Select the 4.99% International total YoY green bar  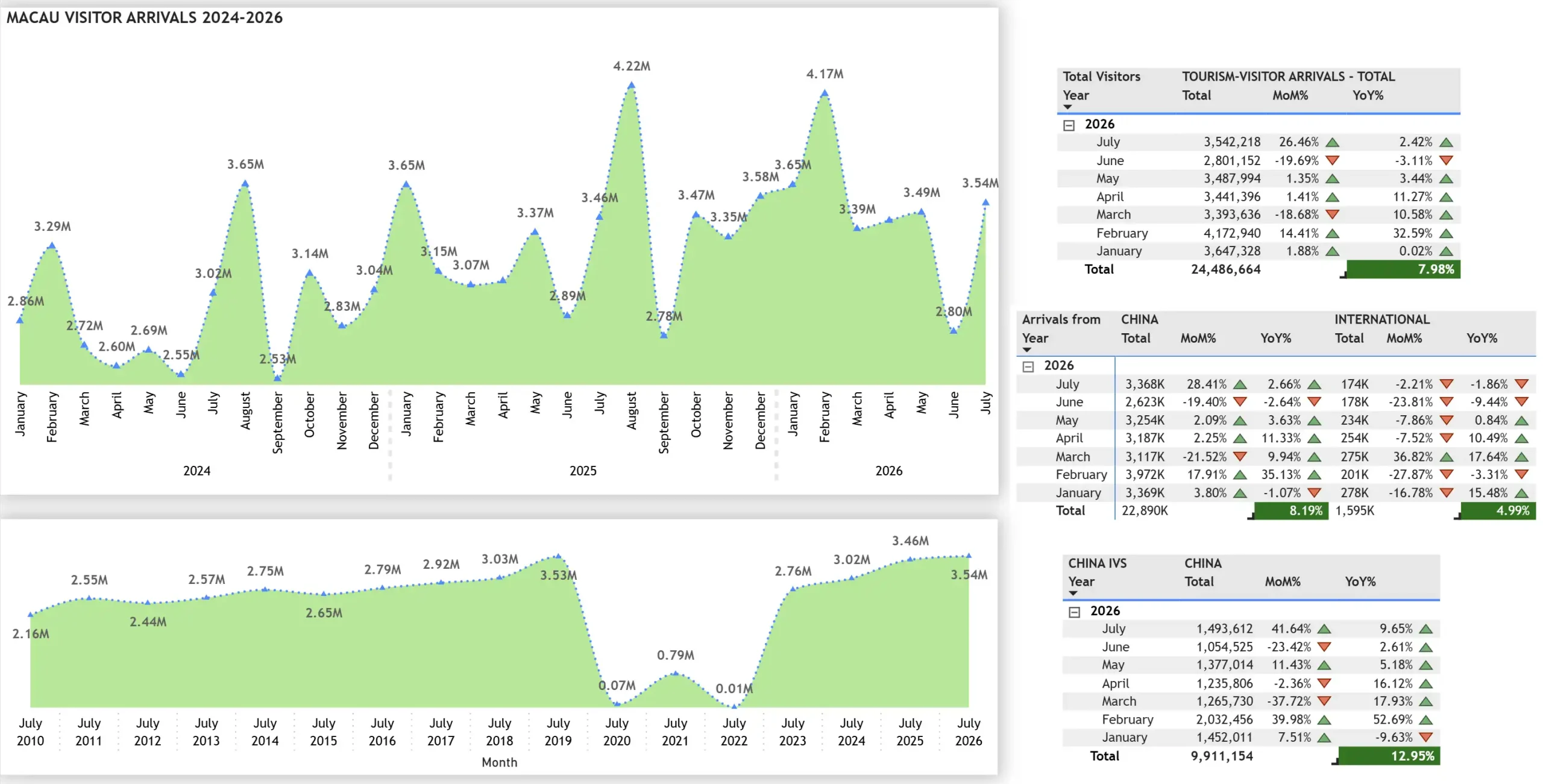[x=1498, y=511]
